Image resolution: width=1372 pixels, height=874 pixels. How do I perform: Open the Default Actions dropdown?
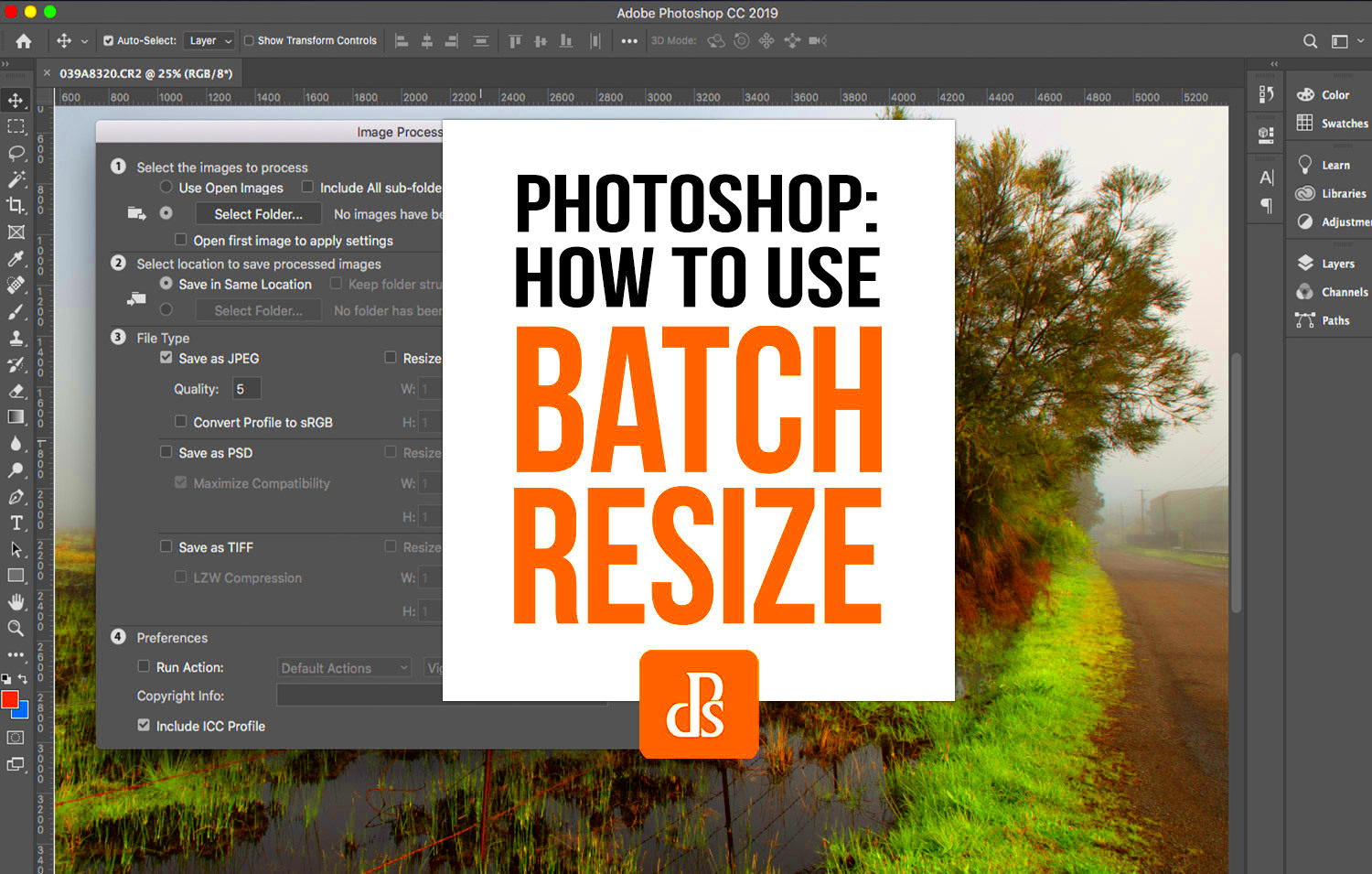tap(345, 668)
